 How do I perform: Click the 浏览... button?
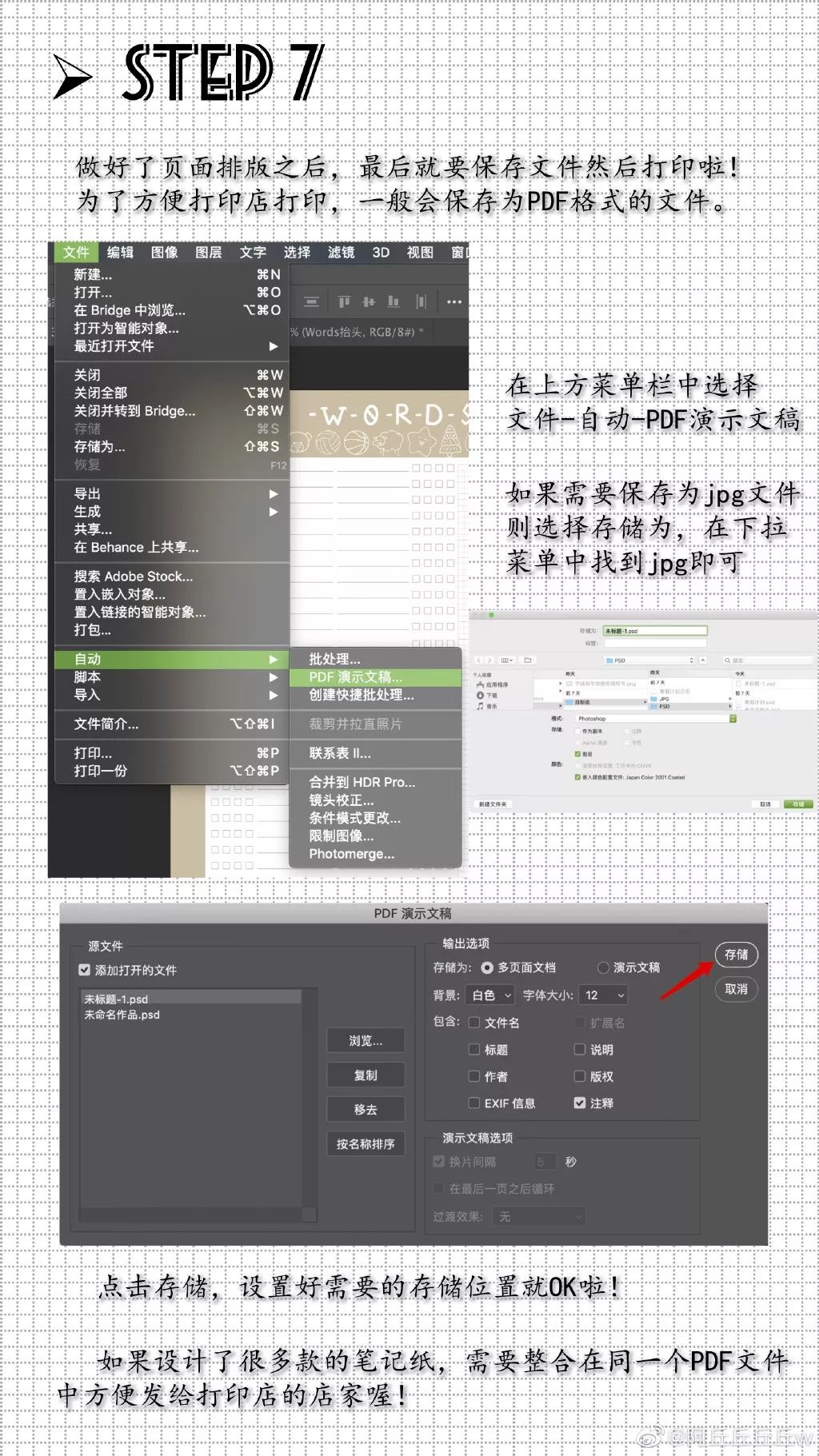tap(366, 1040)
